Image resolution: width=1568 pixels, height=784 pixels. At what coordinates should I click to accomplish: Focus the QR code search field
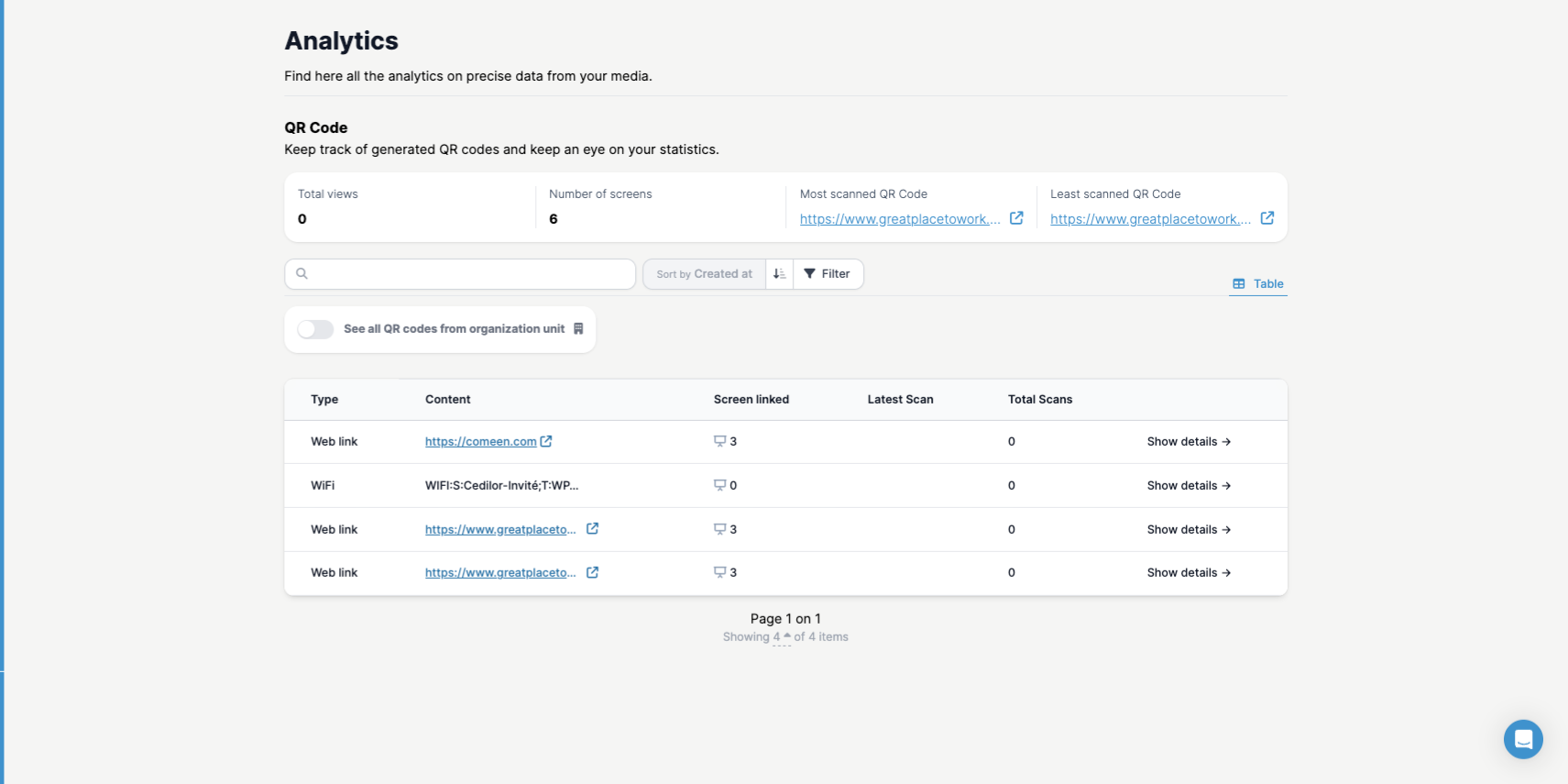coord(460,274)
